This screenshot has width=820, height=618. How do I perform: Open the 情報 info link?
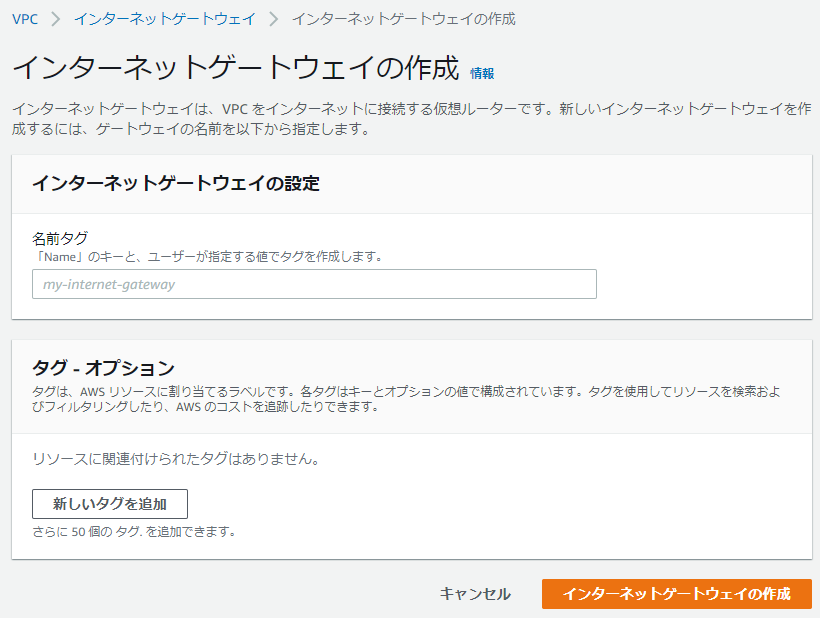click(482, 73)
